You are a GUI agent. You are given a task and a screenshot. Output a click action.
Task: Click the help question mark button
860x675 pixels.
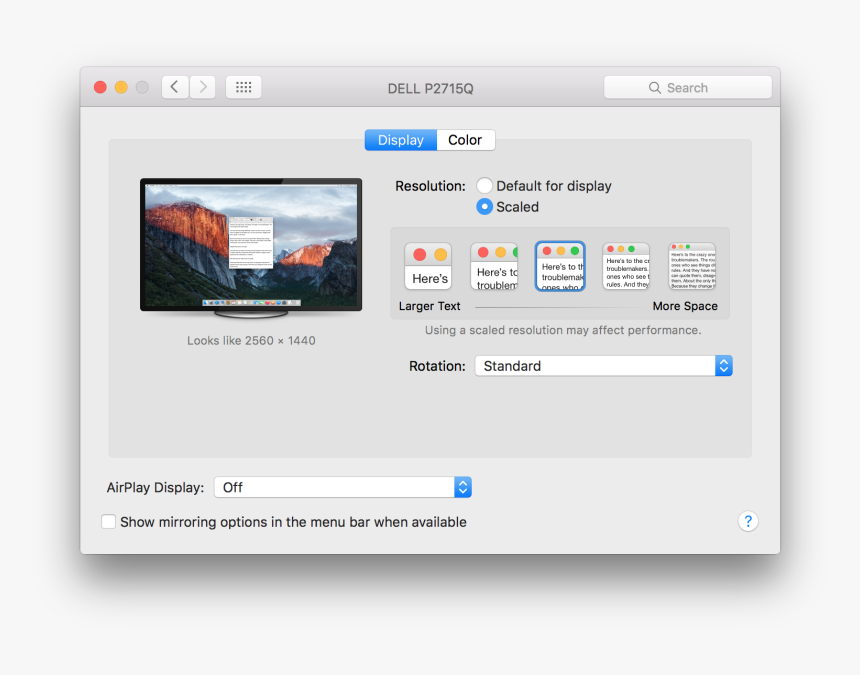(748, 521)
